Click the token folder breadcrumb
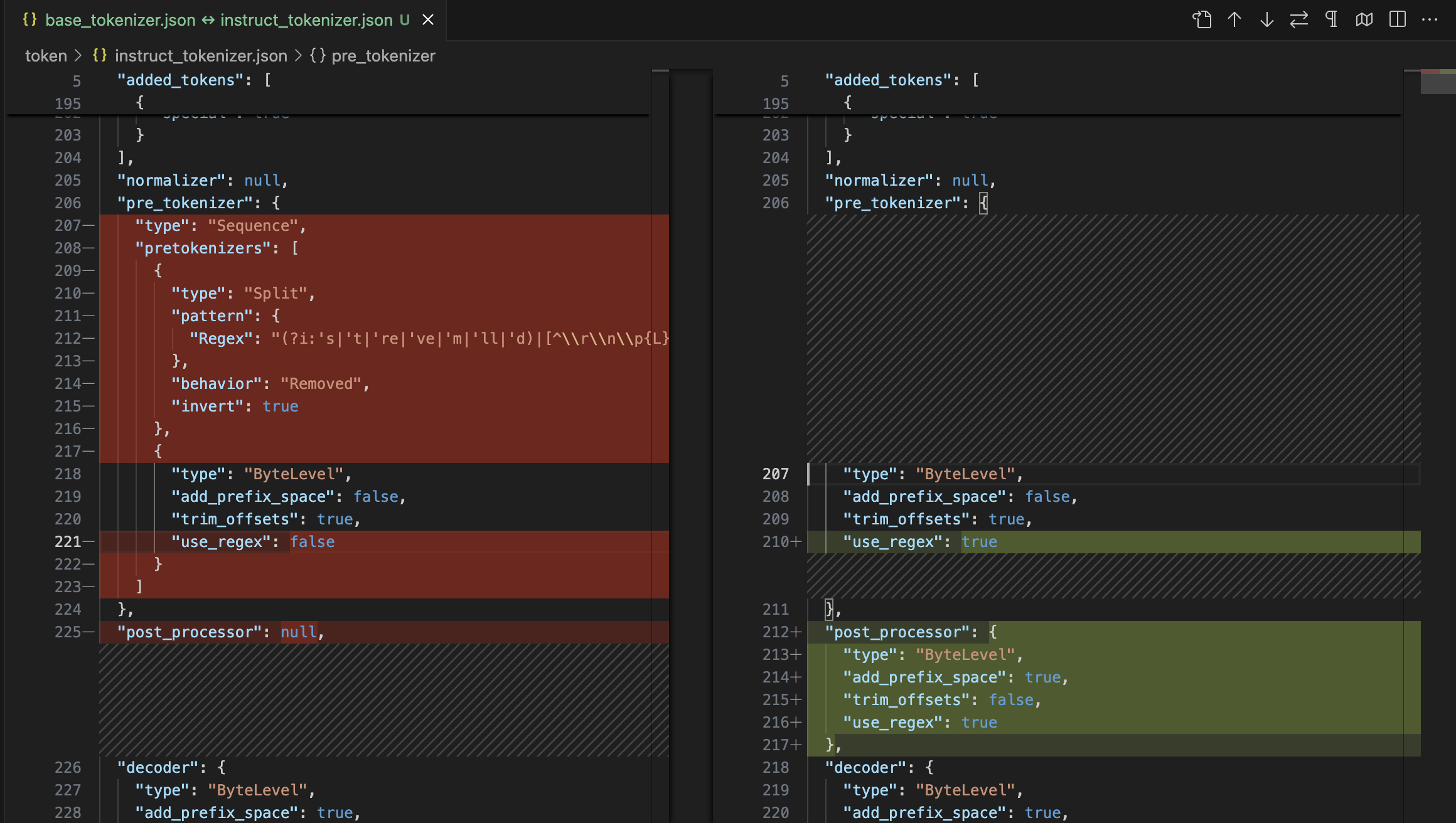This screenshot has height=823, width=1456. (x=46, y=56)
